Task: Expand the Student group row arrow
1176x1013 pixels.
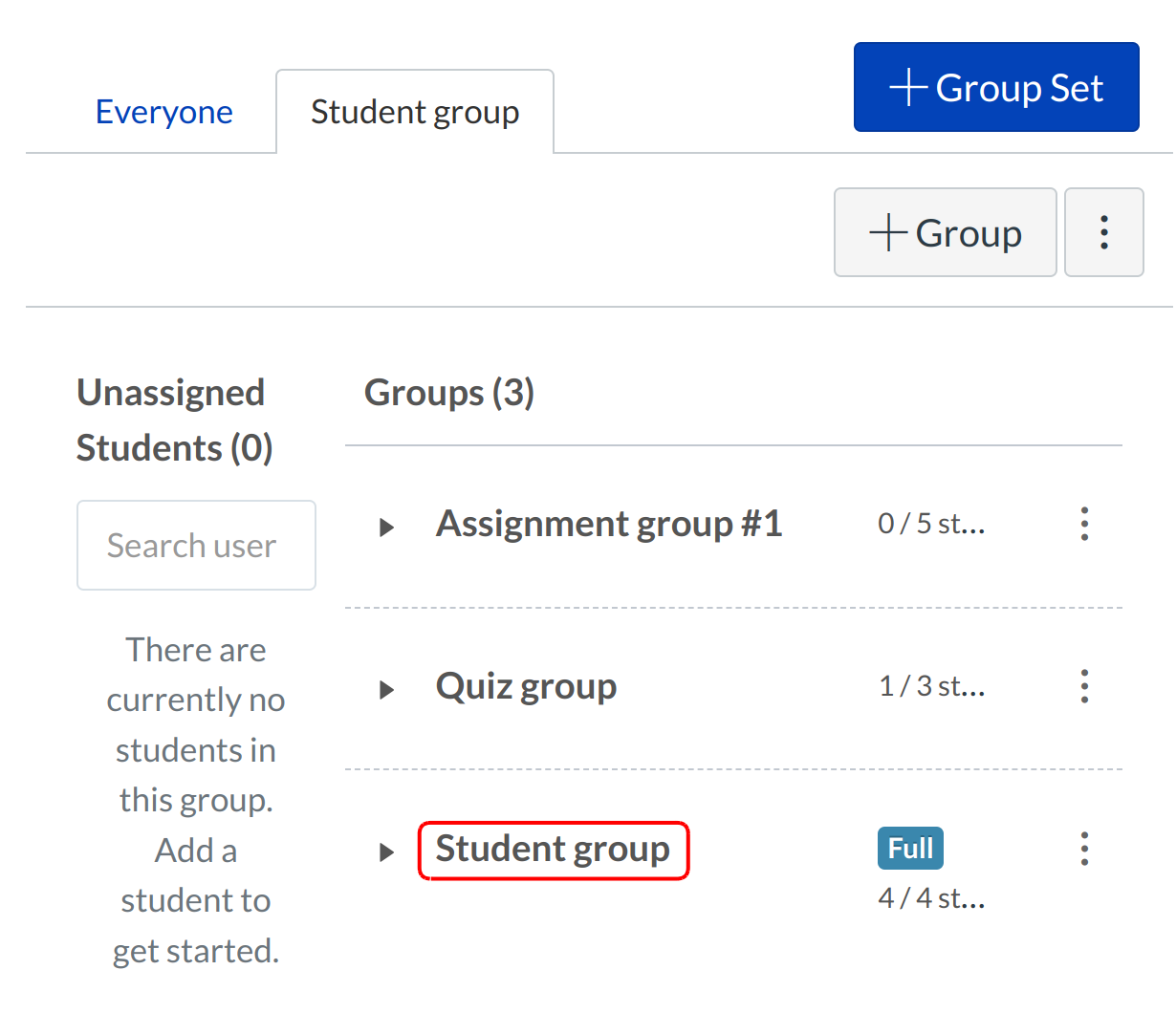Action: coord(386,852)
